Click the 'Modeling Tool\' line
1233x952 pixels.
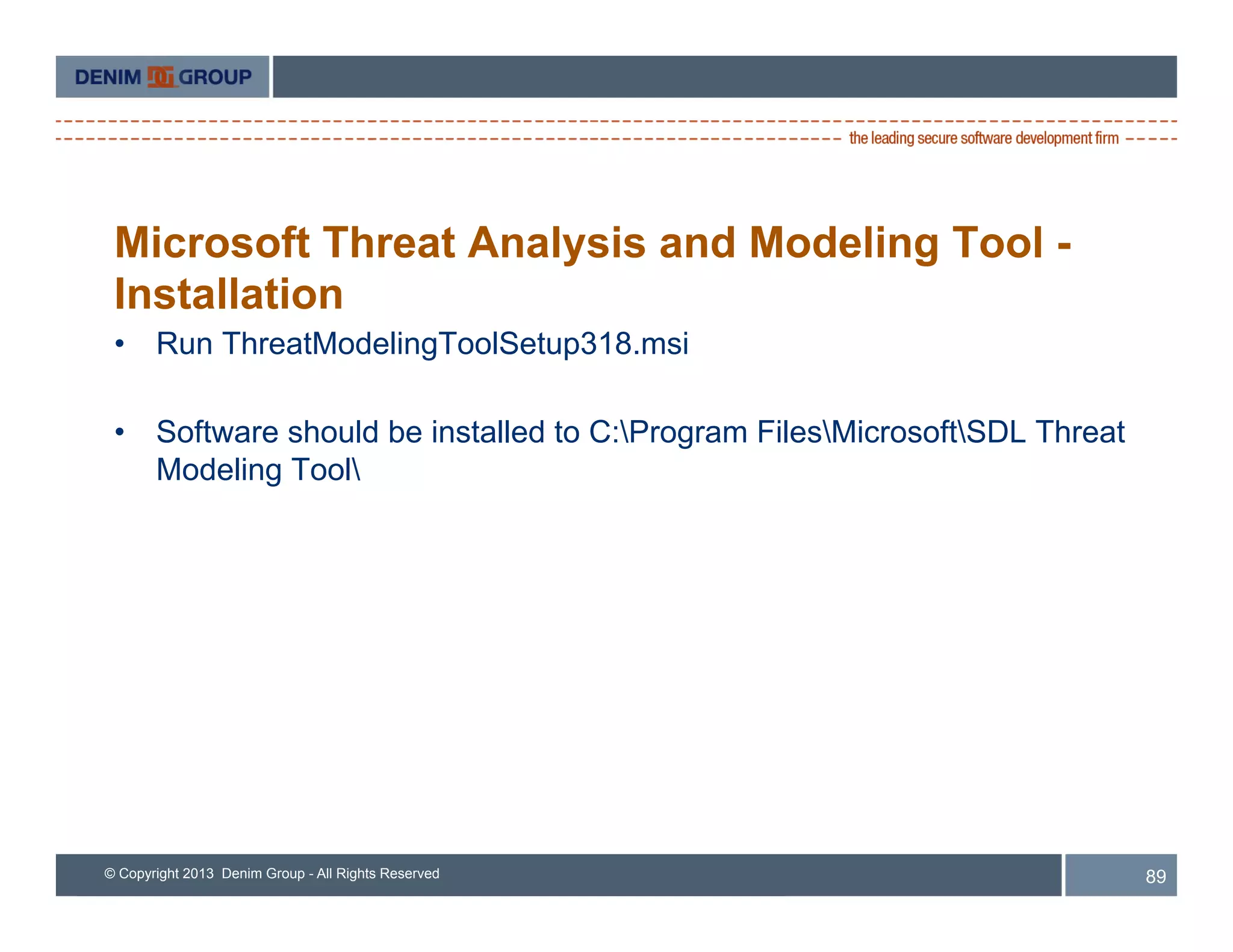[258, 470]
